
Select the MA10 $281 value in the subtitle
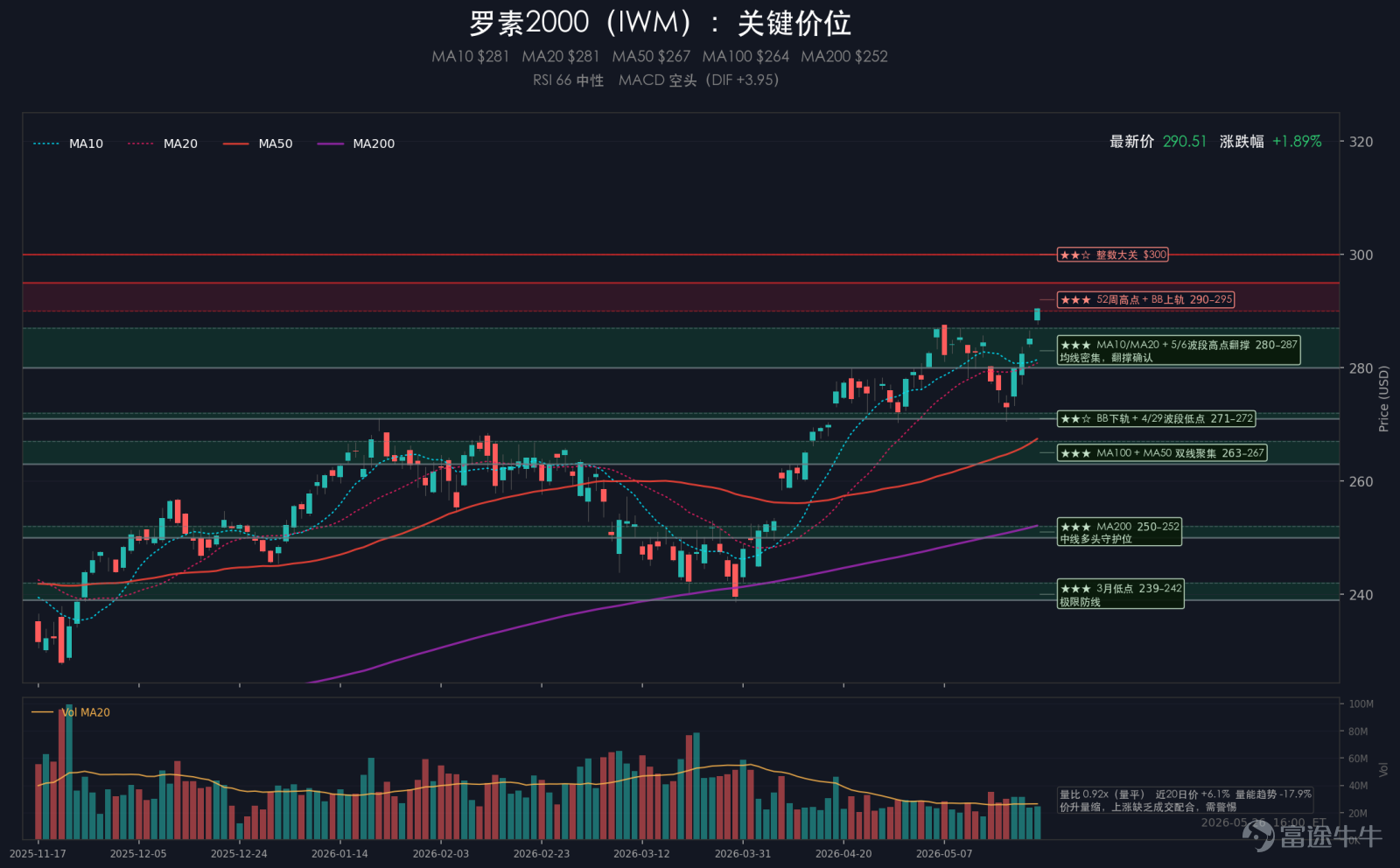(470, 57)
